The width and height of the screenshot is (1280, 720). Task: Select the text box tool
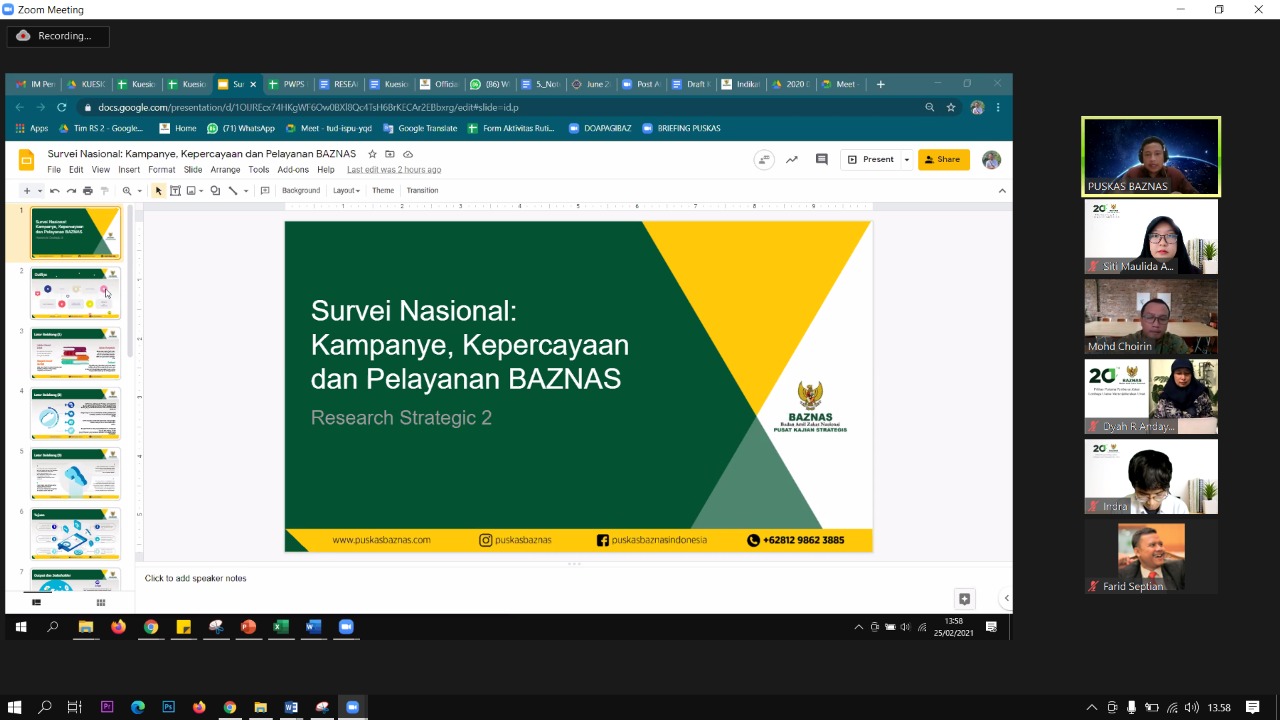coord(175,191)
